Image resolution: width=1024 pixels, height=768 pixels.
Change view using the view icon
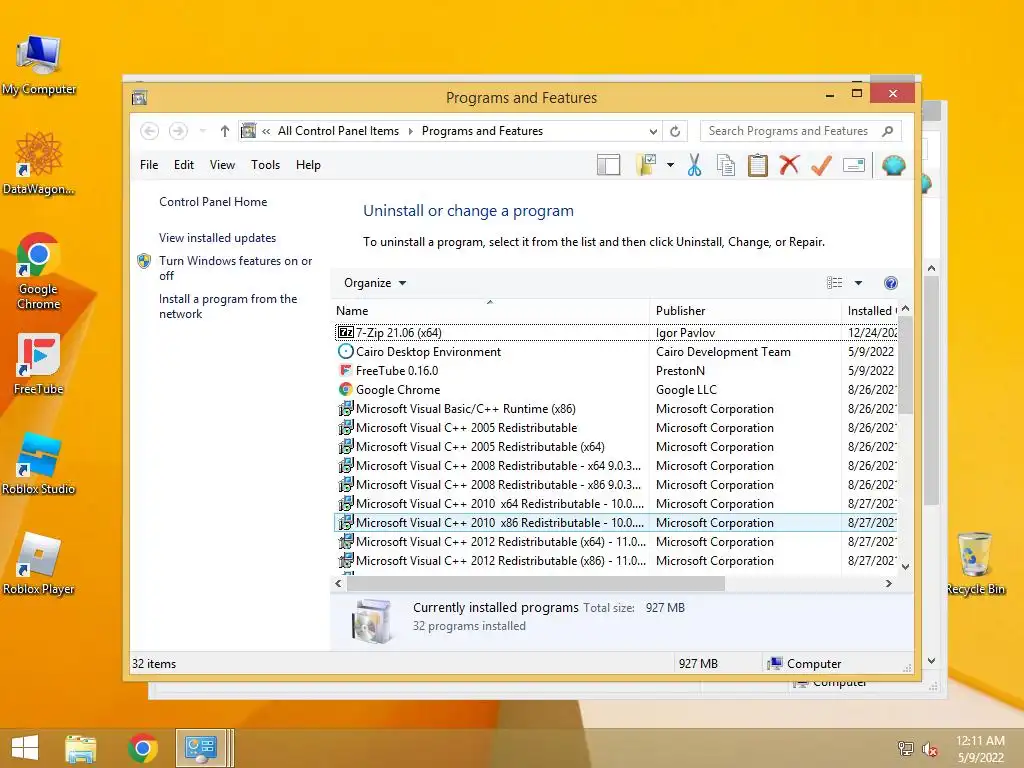coord(834,283)
